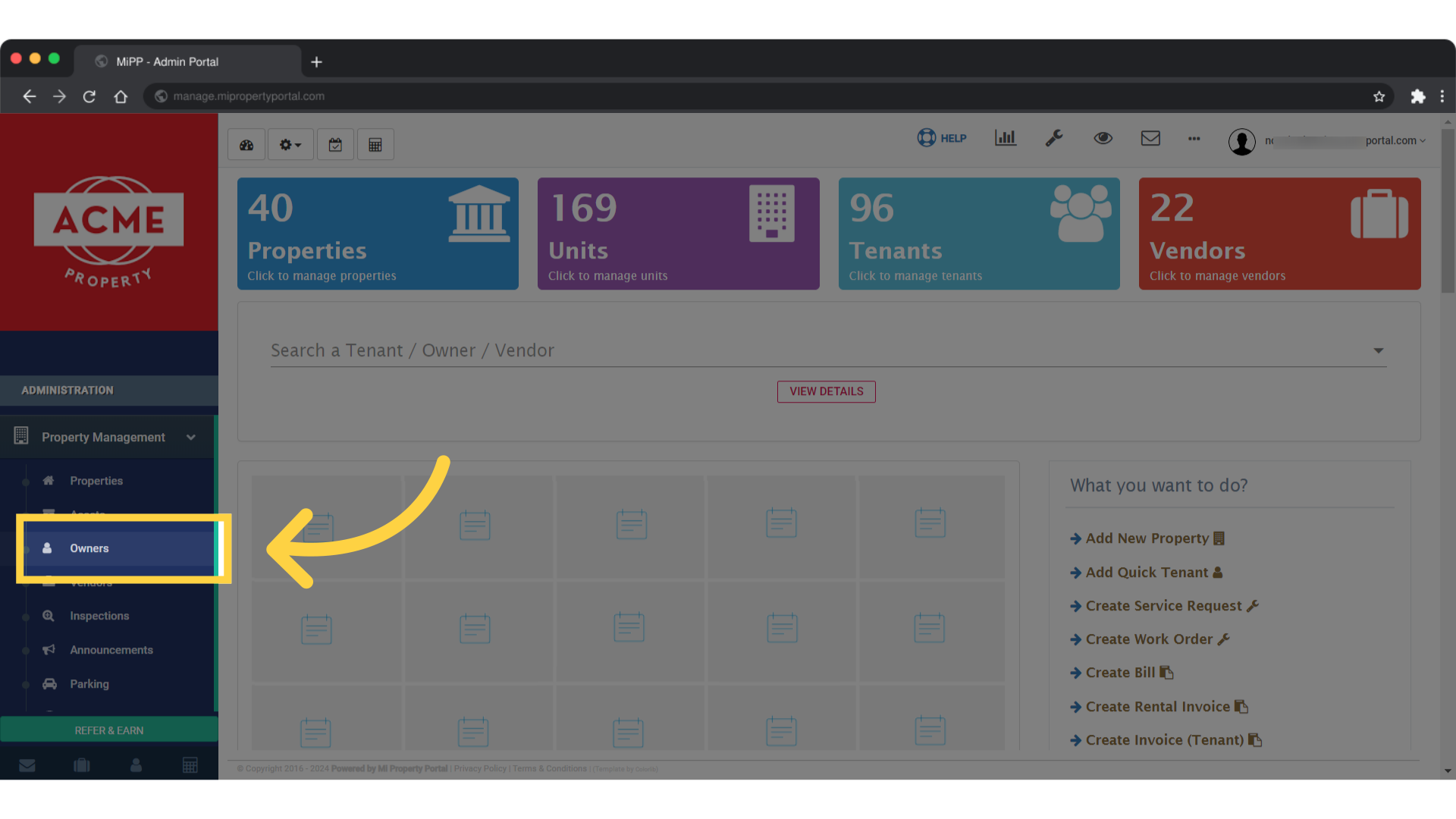The width and height of the screenshot is (1456, 819).
Task: Click the Terms & Conditions footer link
Action: tap(550, 769)
